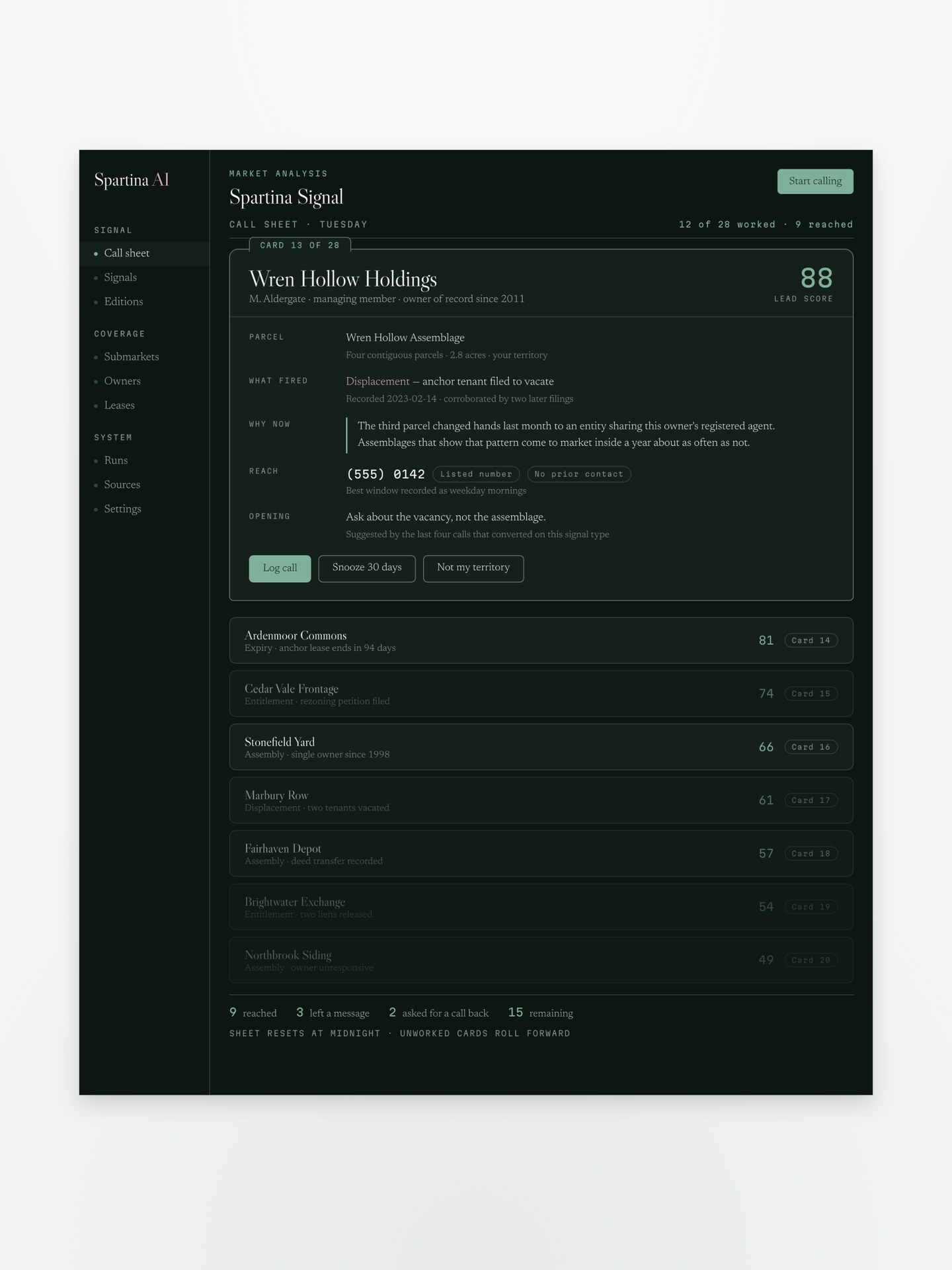Click the sheet resets at midnight note
952x1270 pixels.
tap(400, 1033)
